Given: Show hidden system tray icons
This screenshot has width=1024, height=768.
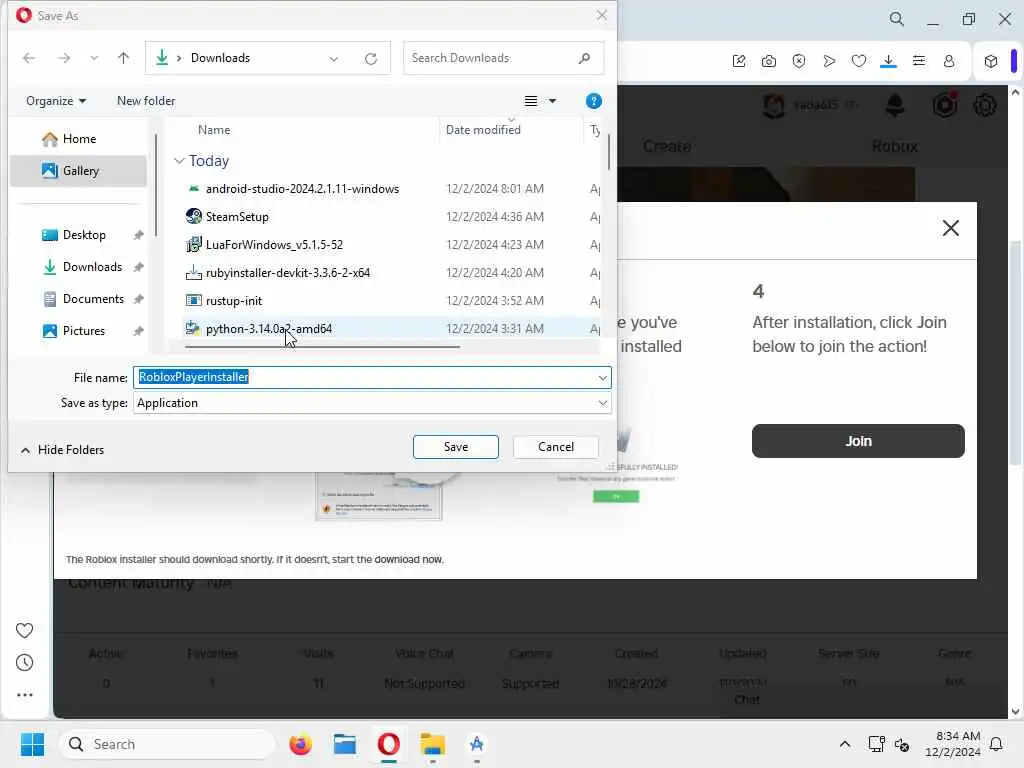Looking at the screenshot, I should click(844, 744).
